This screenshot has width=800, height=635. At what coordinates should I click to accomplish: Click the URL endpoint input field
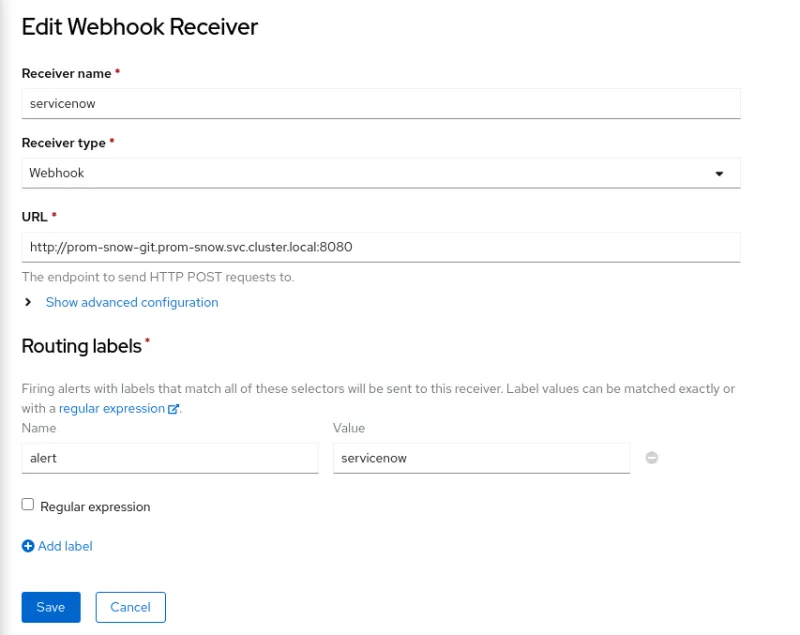click(x=380, y=246)
